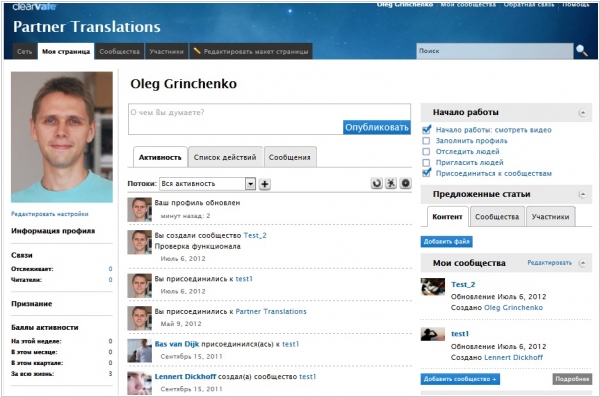Open Test_2 community thumbnail

click(x=433, y=287)
